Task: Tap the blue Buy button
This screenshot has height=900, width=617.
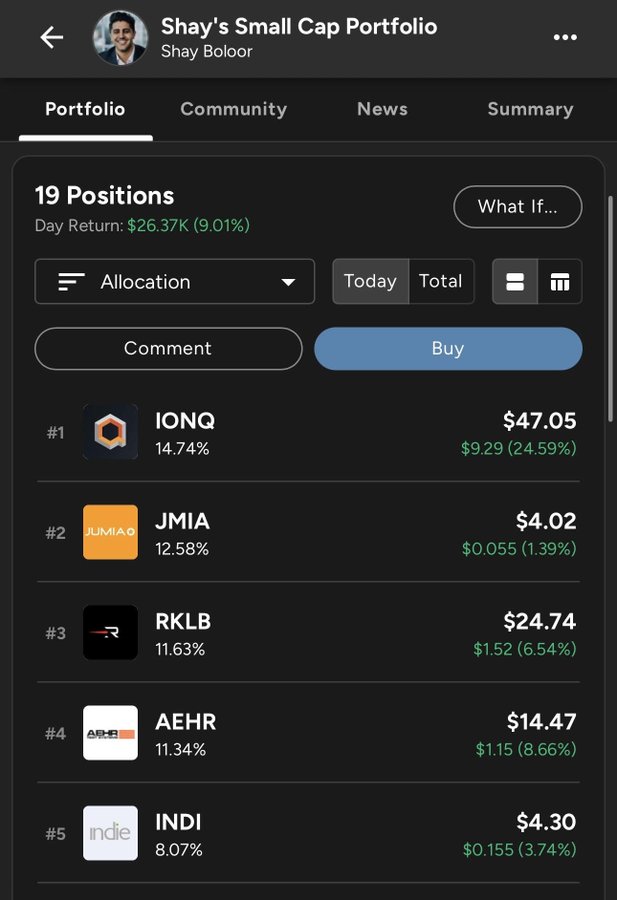Action: pyautogui.click(x=448, y=348)
